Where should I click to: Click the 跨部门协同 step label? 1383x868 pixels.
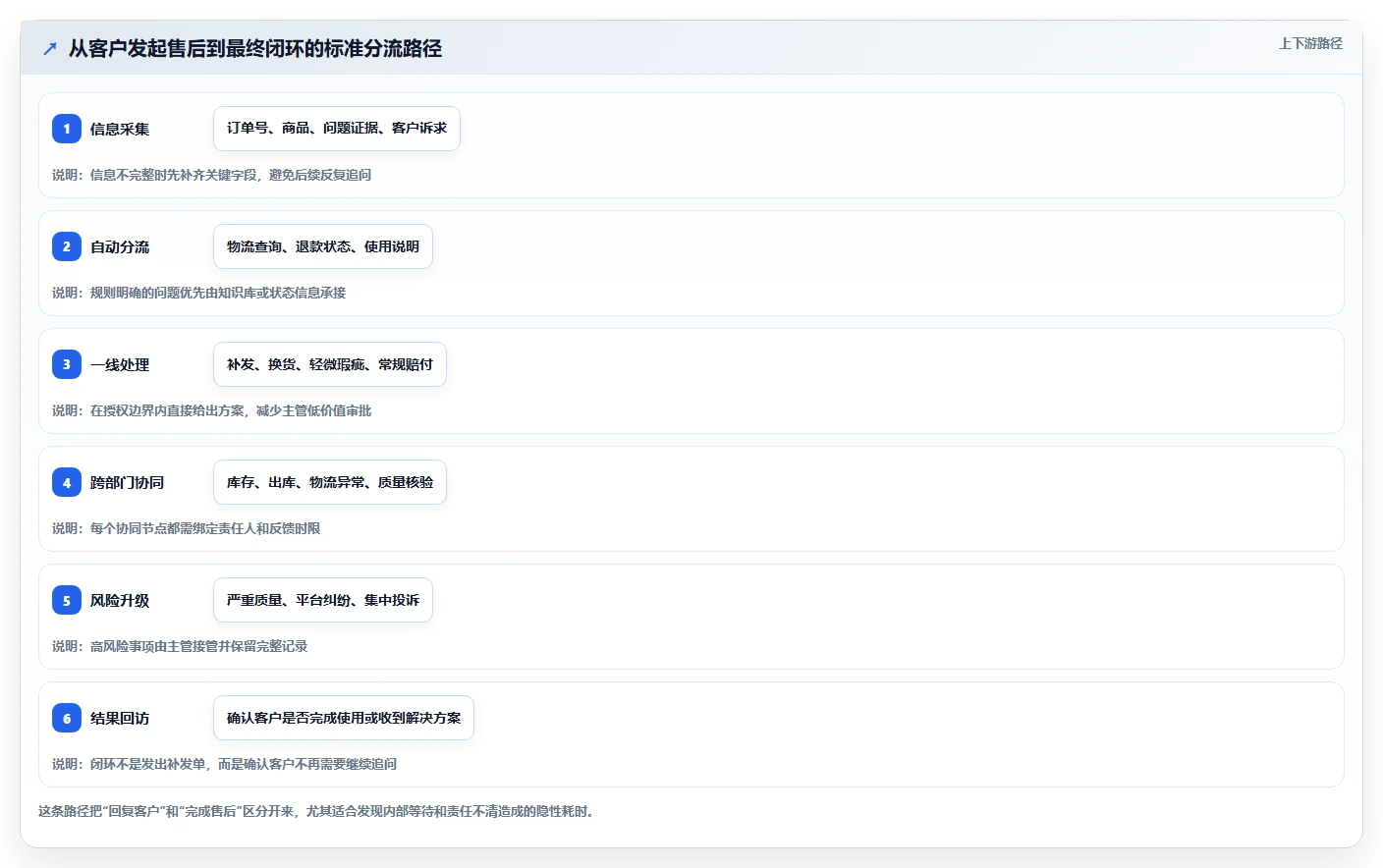point(127,482)
